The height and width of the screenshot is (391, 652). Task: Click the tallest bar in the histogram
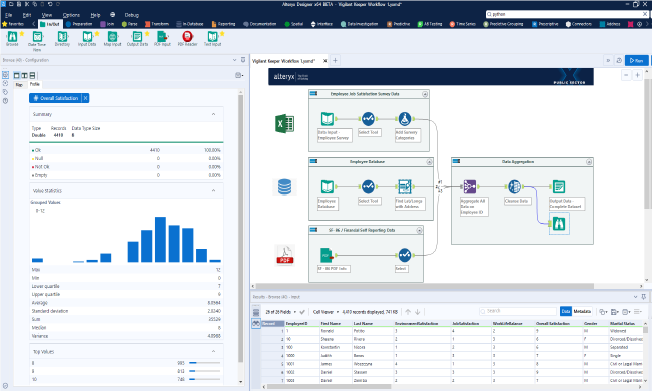[160, 240]
